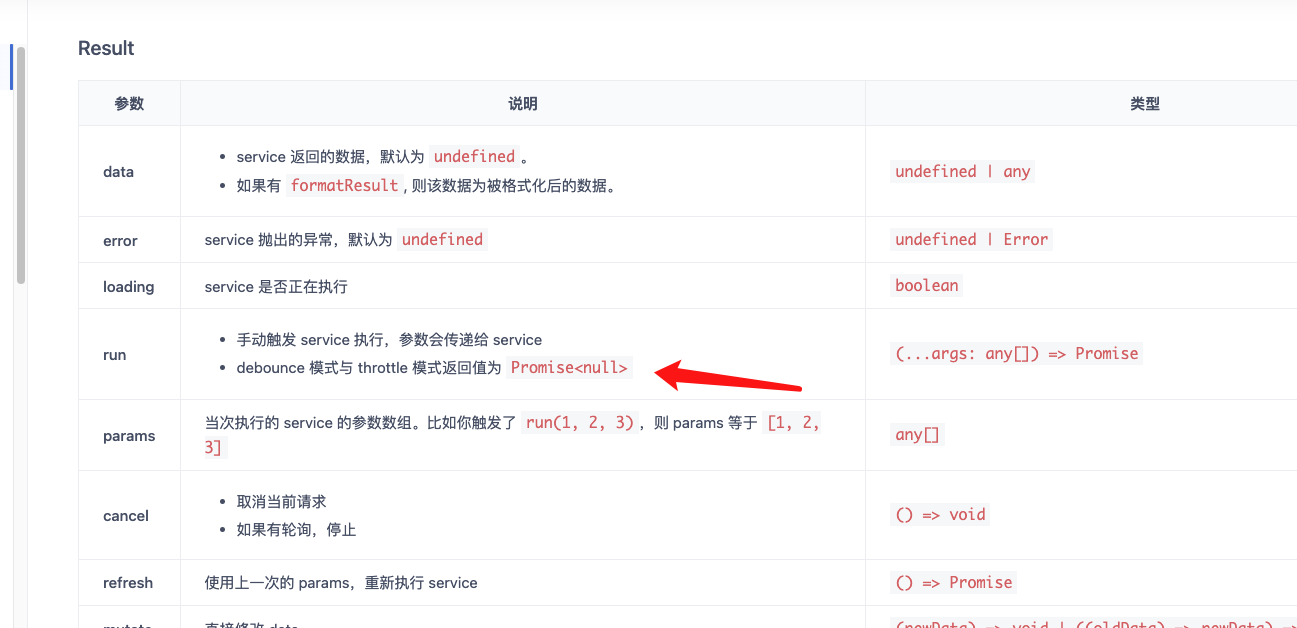Click the 参数 column header
The height and width of the screenshot is (628, 1297).
coord(129,103)
